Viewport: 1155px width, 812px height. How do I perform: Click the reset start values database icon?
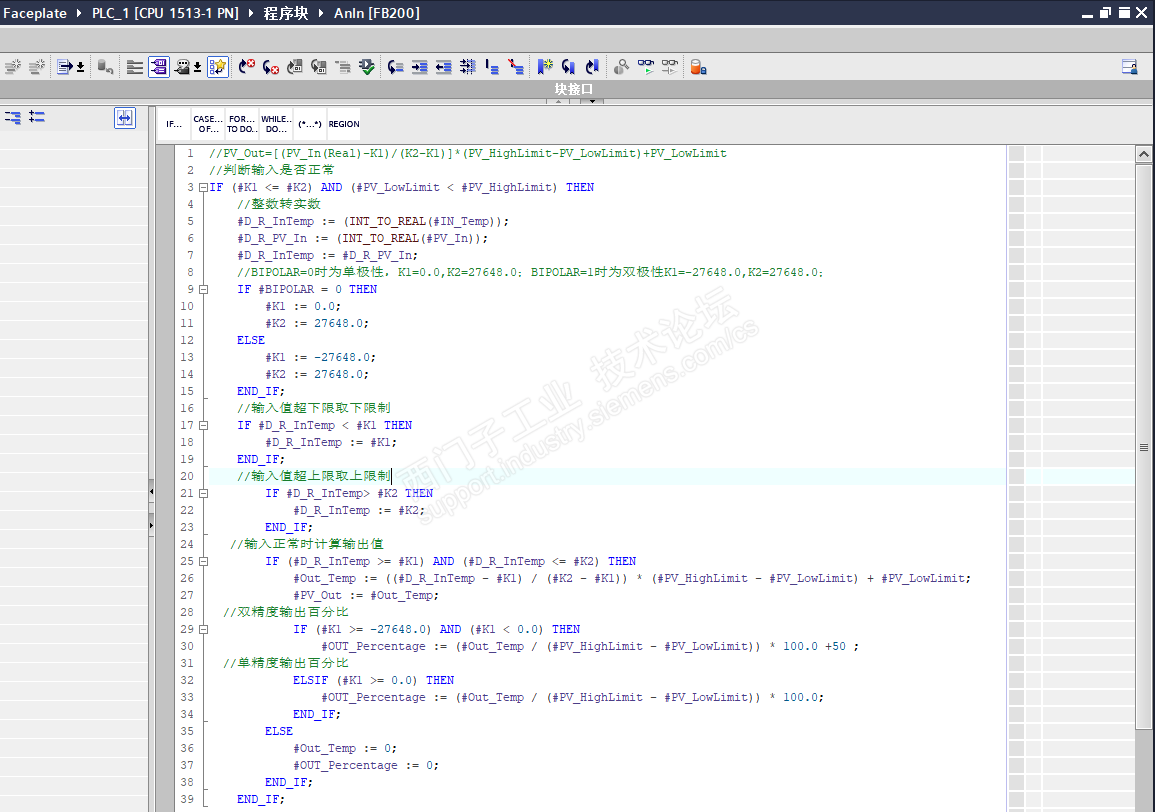click(x=105, y=67)
